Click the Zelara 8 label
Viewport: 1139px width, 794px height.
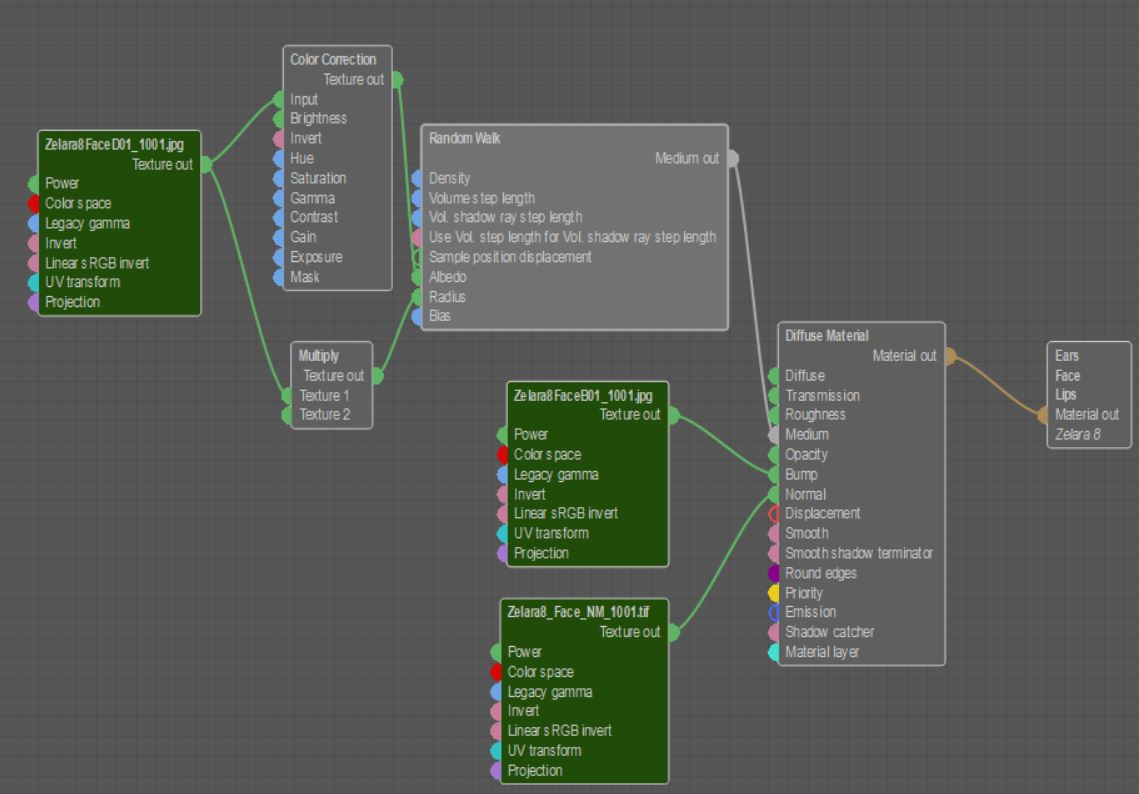pyautogui.click(x=1078, y=434)
